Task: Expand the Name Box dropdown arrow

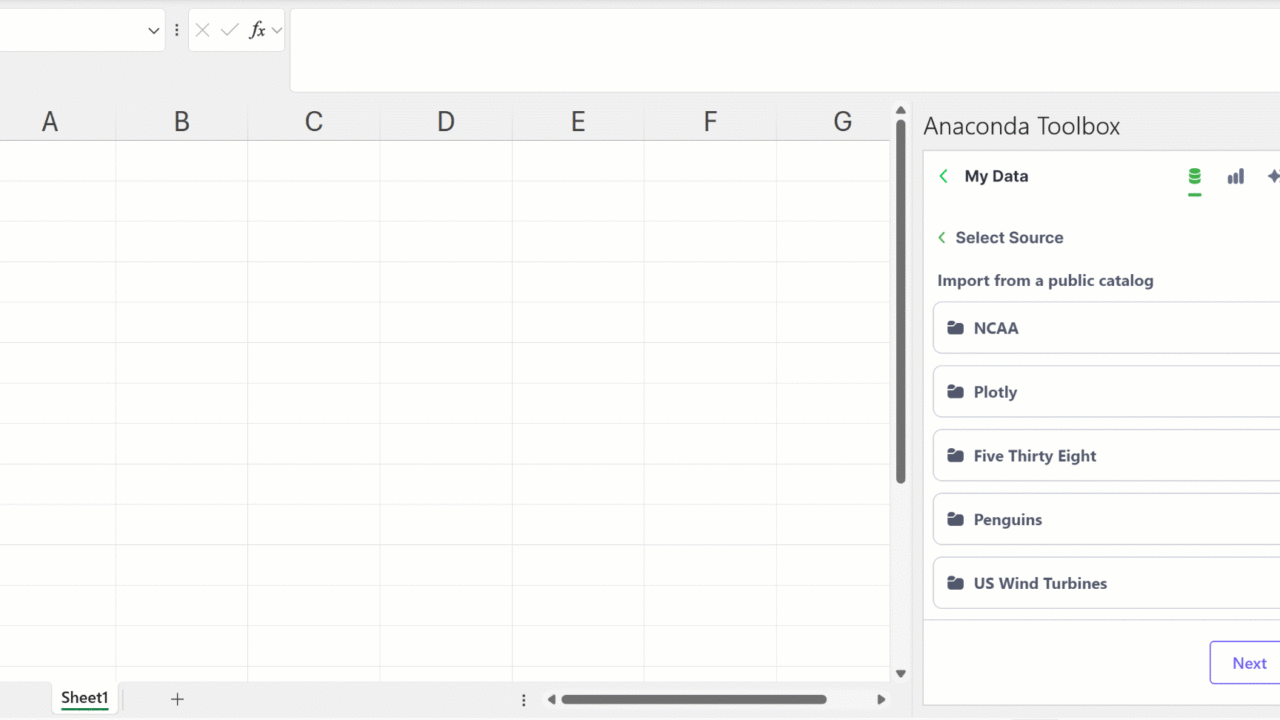Action: tap(154, 31)
